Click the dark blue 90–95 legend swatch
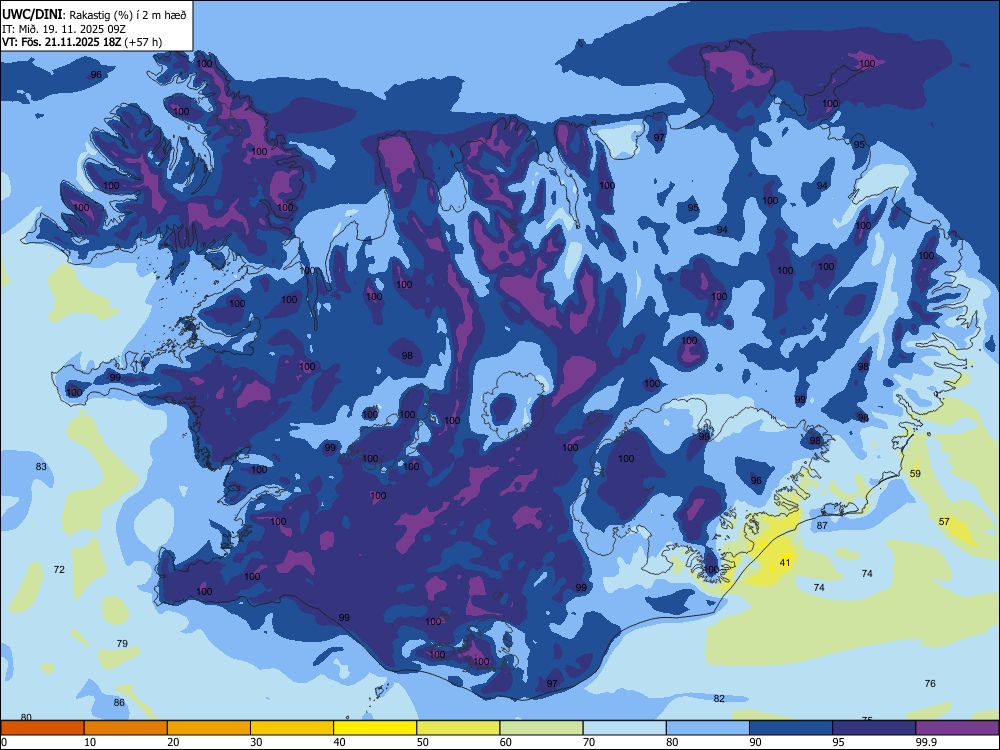This screenshot has height=750, width=1000. coord(791,728)
